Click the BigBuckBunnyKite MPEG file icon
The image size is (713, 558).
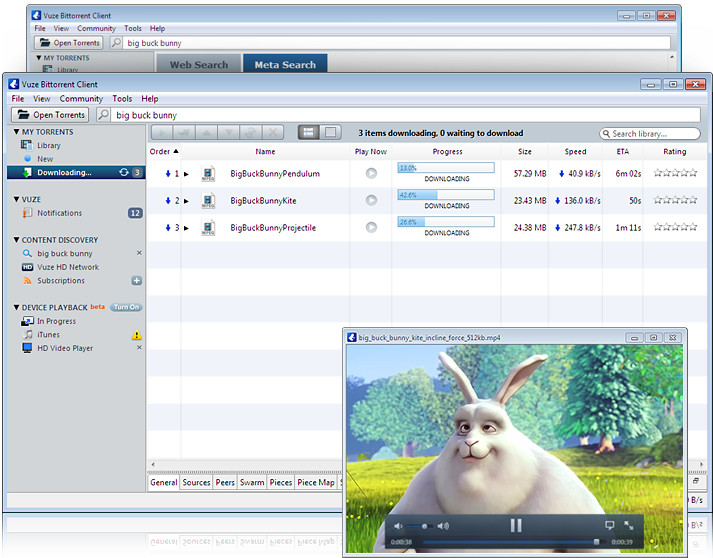208,201
